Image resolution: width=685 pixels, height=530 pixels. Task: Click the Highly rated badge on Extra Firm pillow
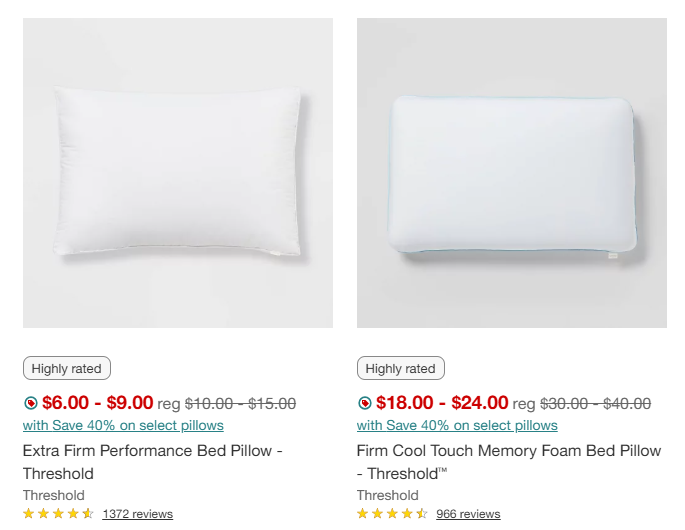(67, 368)
